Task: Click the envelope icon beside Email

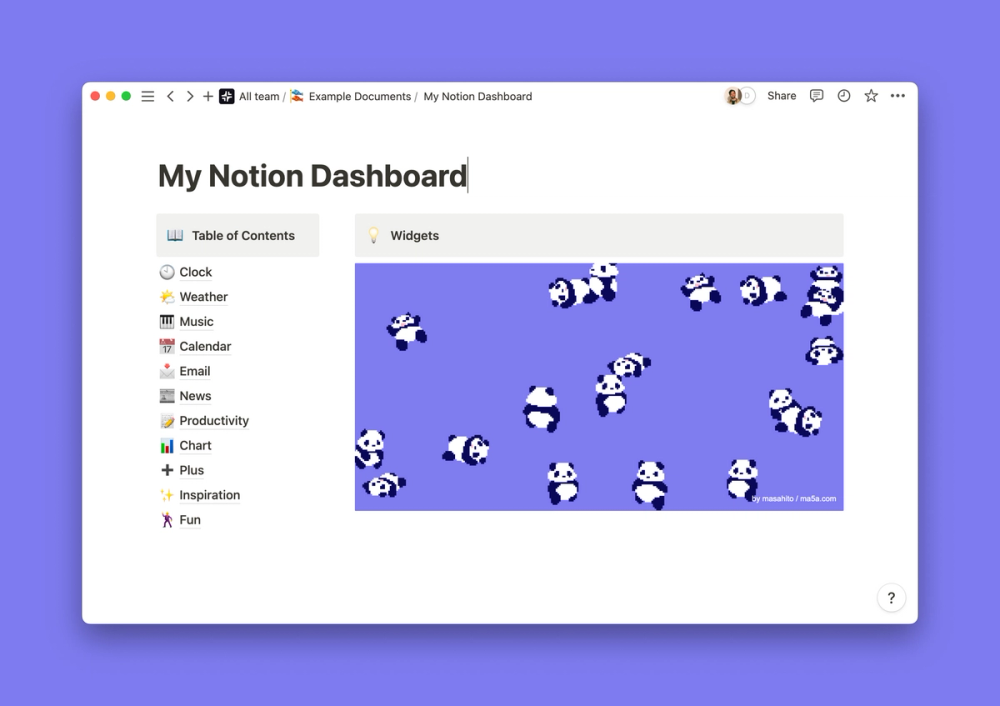Action: [x=167, y=371]
